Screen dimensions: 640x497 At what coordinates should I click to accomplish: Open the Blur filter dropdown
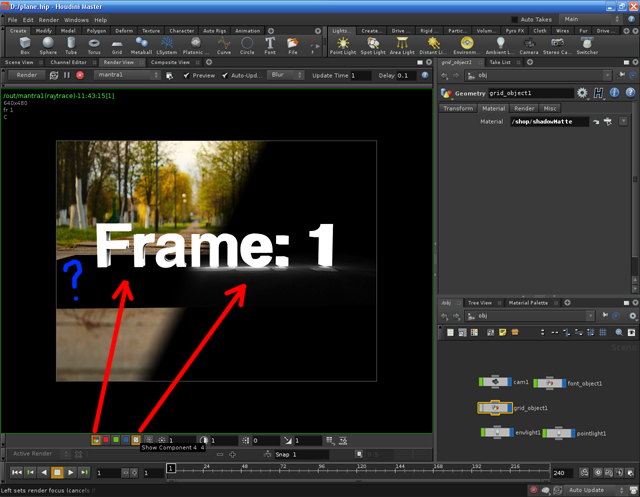[x=287, y=76]
